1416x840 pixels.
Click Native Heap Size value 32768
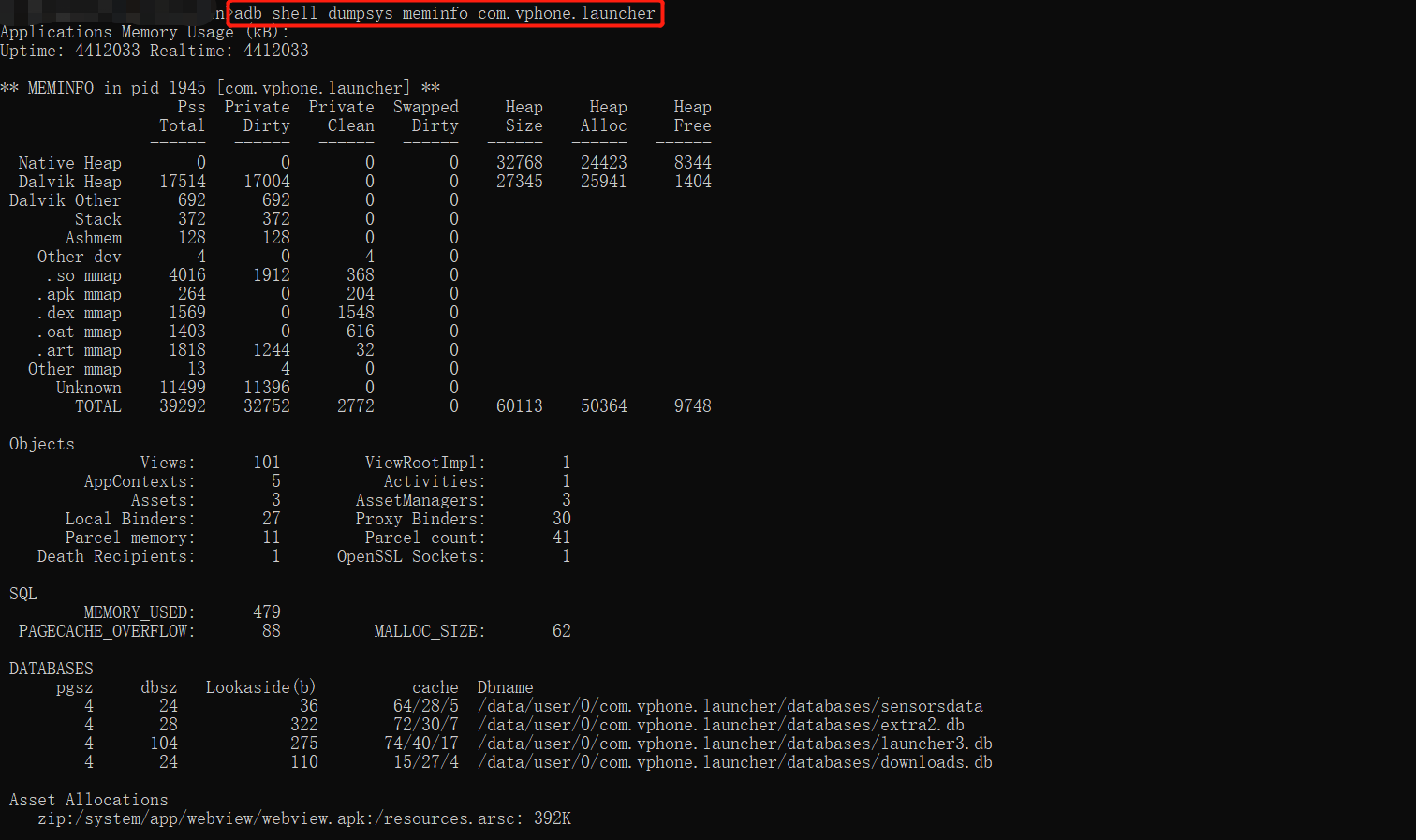(x=520, y=163)
